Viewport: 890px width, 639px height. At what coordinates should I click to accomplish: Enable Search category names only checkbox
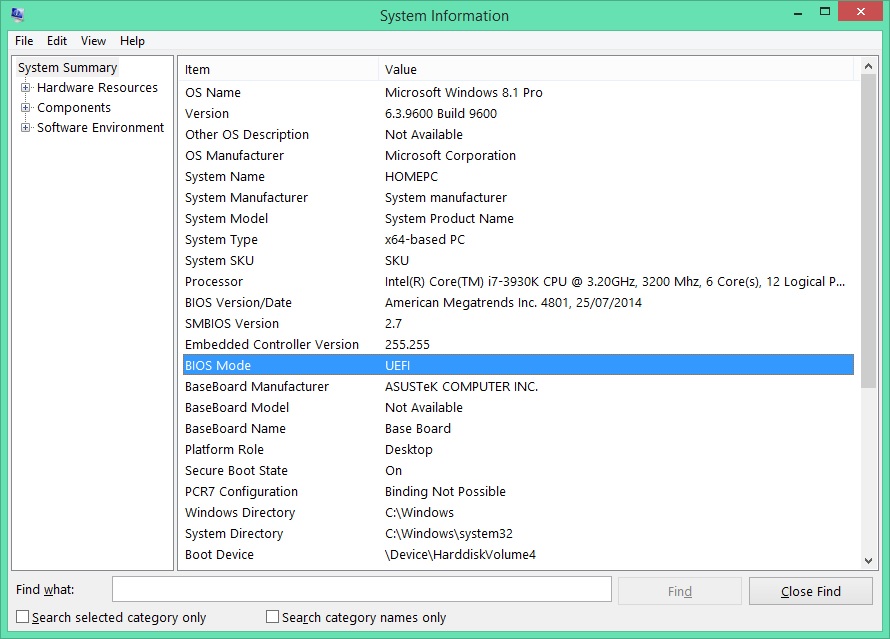point(272,616)
